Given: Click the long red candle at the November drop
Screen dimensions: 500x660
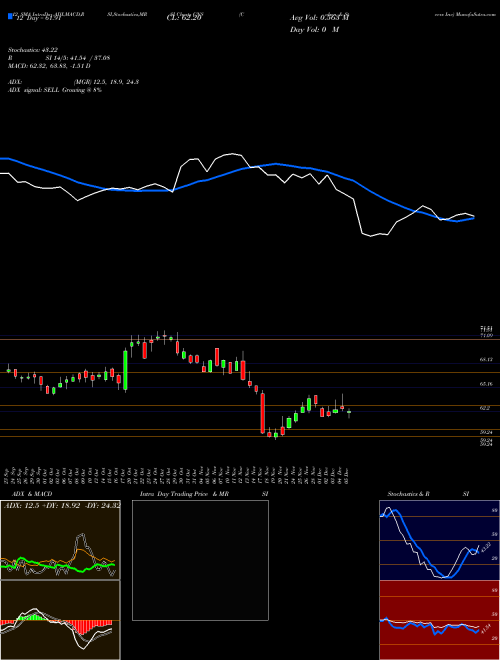Looking at the screenshot, I should [263, 413].
